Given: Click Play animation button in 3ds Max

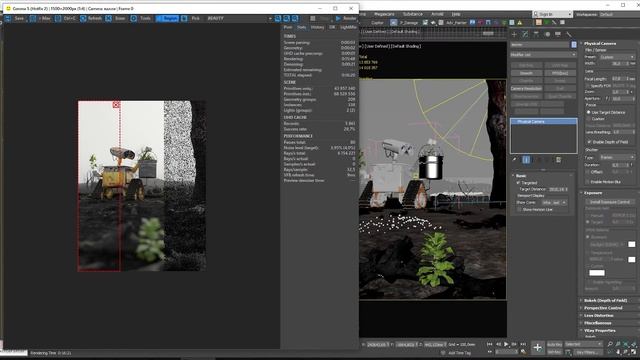Looking at the screenshot, I should [506, 344].
